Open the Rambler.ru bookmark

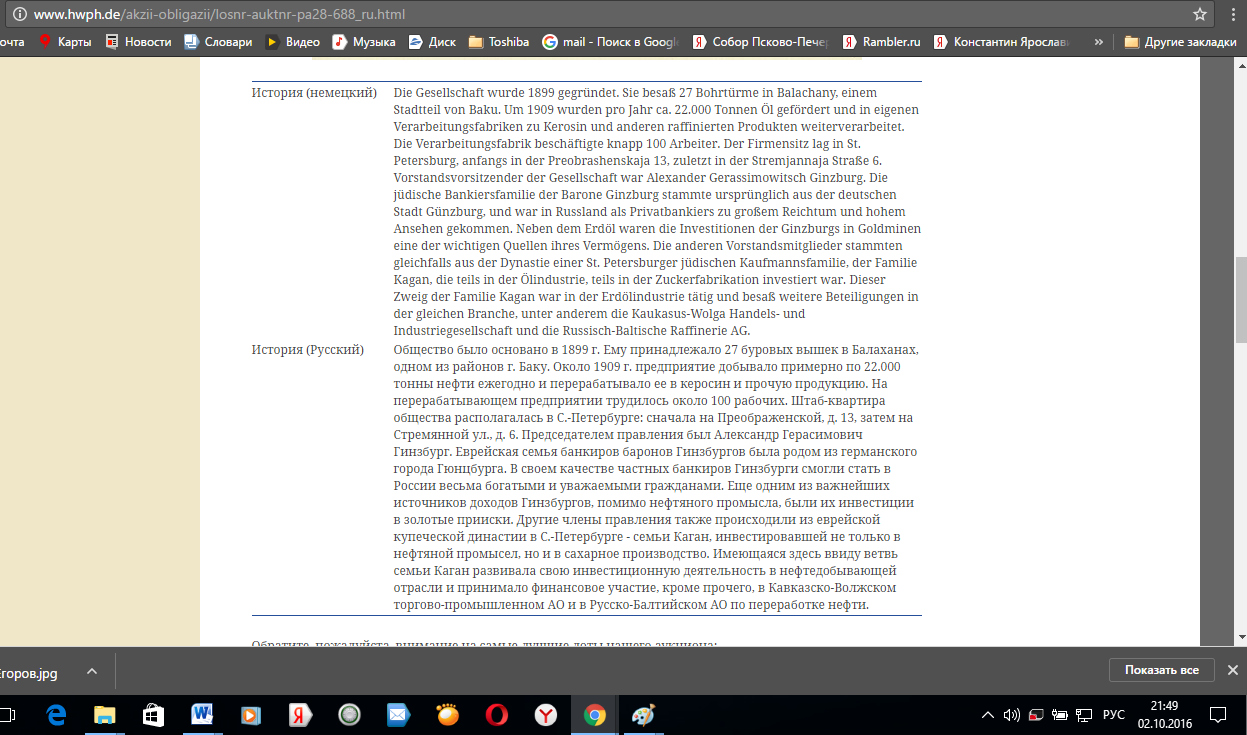click(x=881, y=42)
